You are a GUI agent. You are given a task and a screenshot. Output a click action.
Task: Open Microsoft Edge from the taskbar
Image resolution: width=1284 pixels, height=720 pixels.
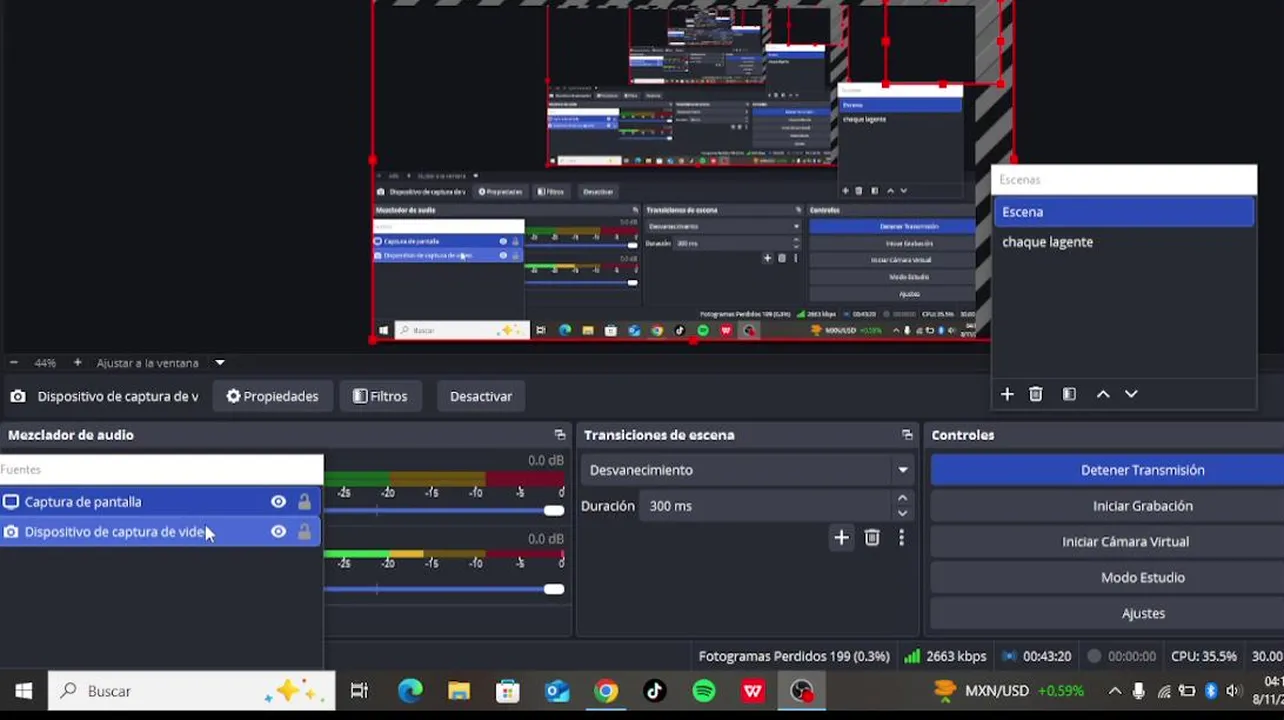click(410, 691)
